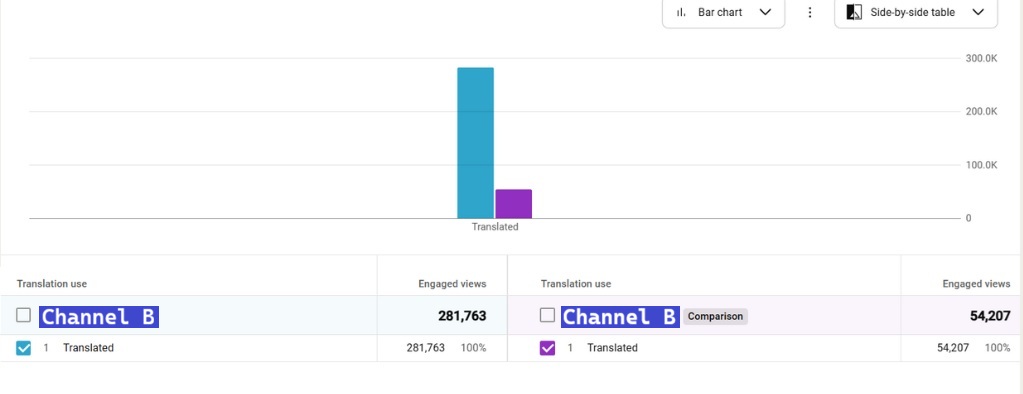Viewport: 1023px width, 394px height.
Task: Sort by right Engaged views column header
Action: coord(976,284)
